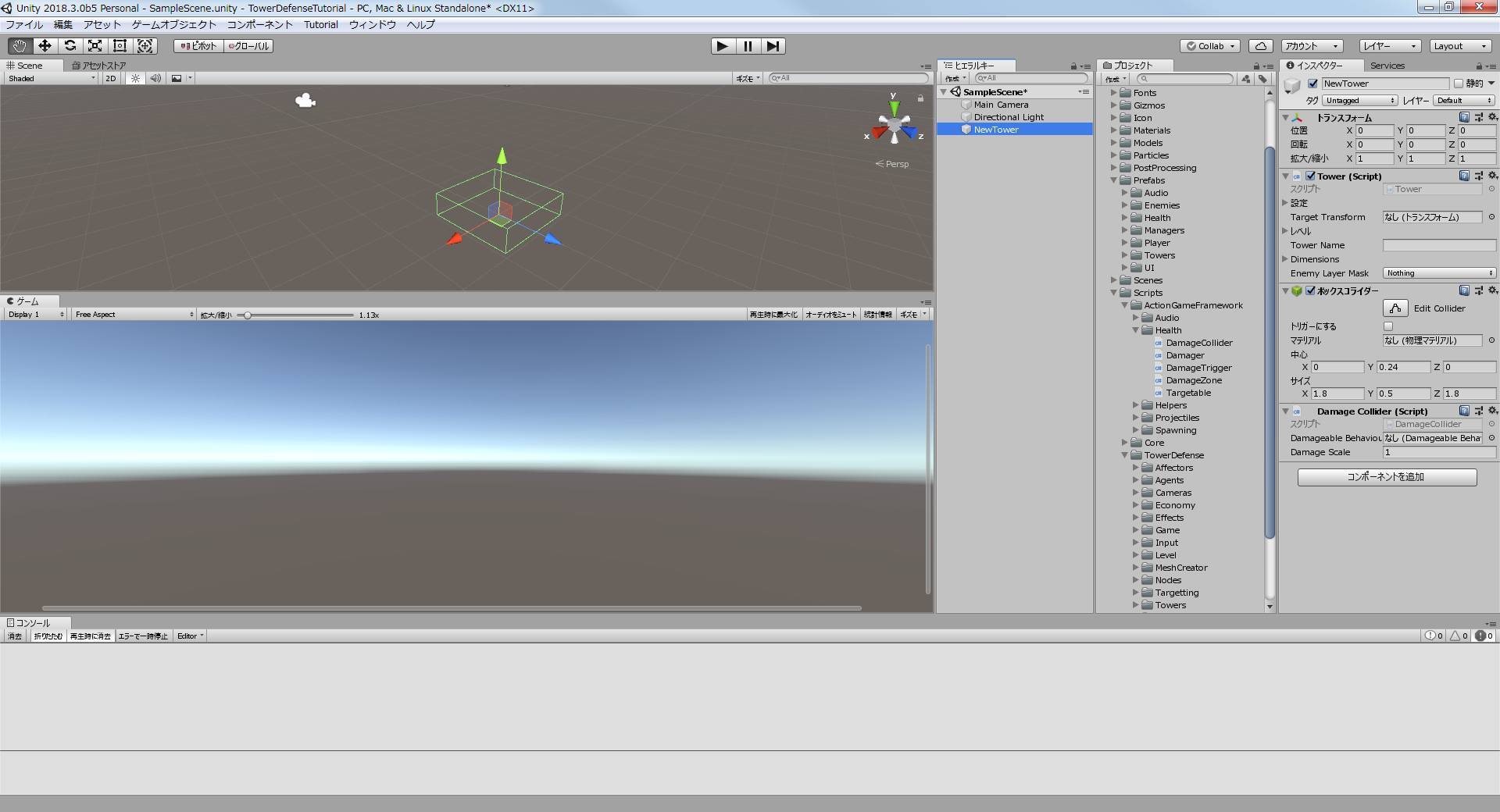Toggle NewTower active checkbox
This screenshot has height=812, width=1500.
pyautogui.click(x=1313, y=84)
